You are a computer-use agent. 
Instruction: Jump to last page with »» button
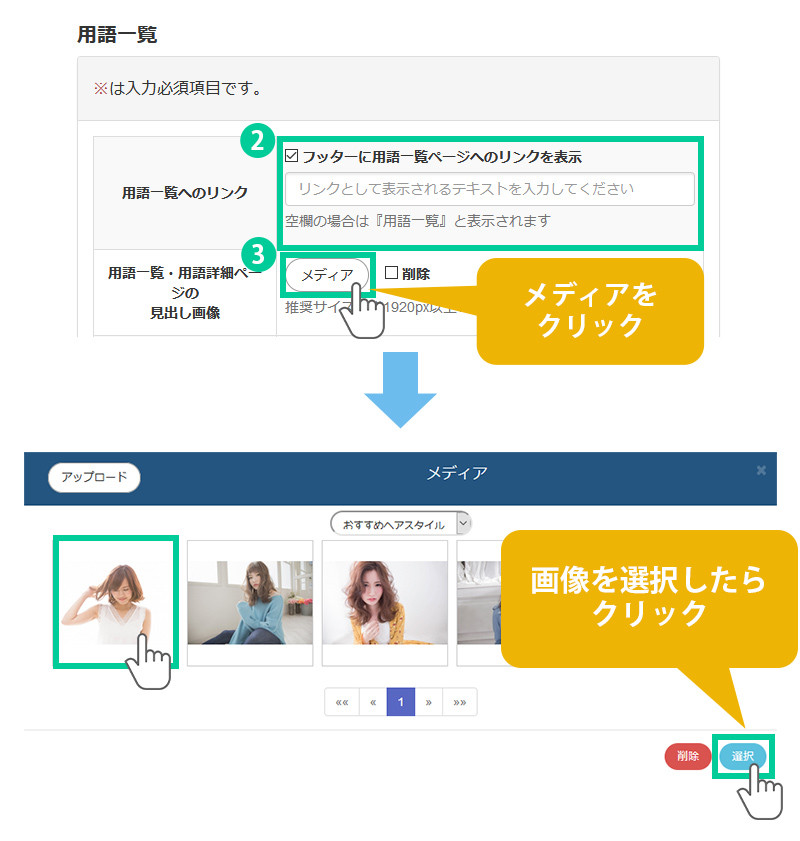pyautogui.click(x=459, y=702)
